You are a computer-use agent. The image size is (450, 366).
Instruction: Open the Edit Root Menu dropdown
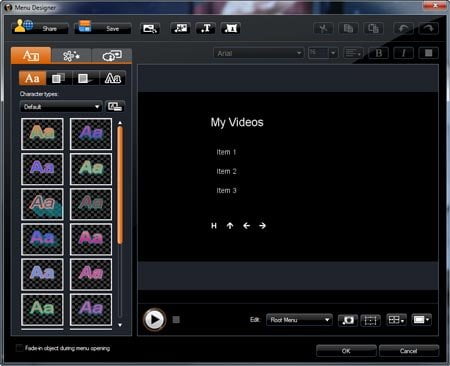[299, 320]
